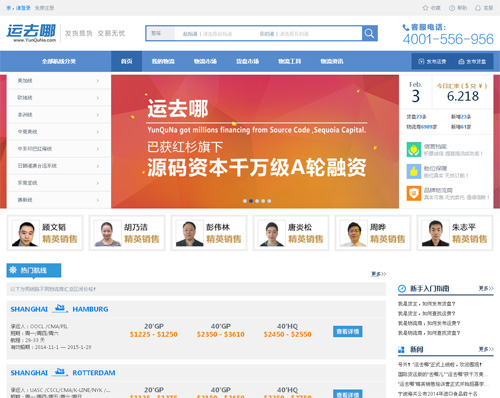This screenshot has height=398, width=500.
Task: Click the 免费注册 register link
Action: tap(44, 8)
